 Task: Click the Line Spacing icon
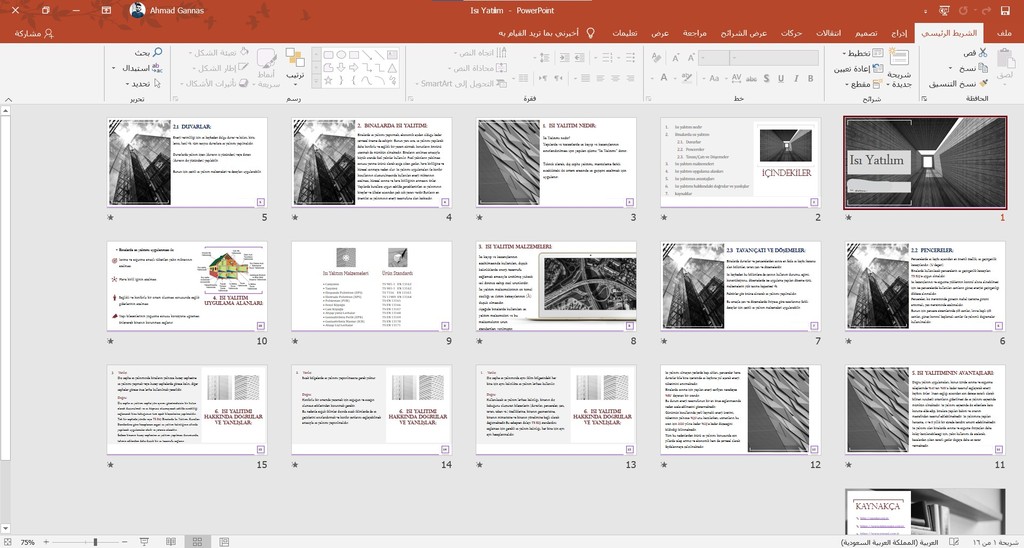pyautogui.click(x=543, y=58)
